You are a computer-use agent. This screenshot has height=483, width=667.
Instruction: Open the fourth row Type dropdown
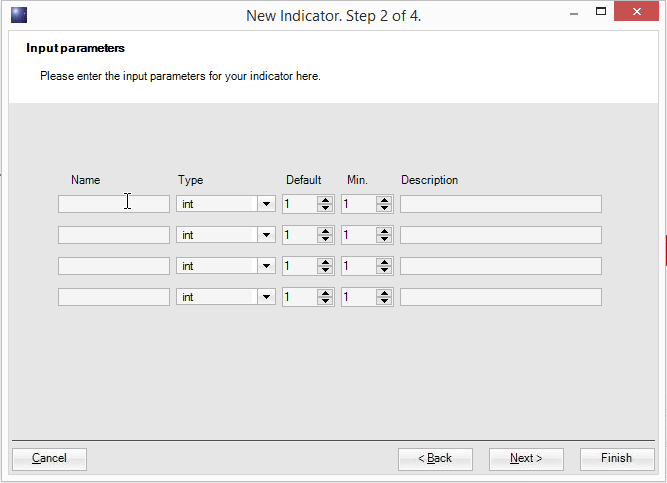click(x=266, y=297)
